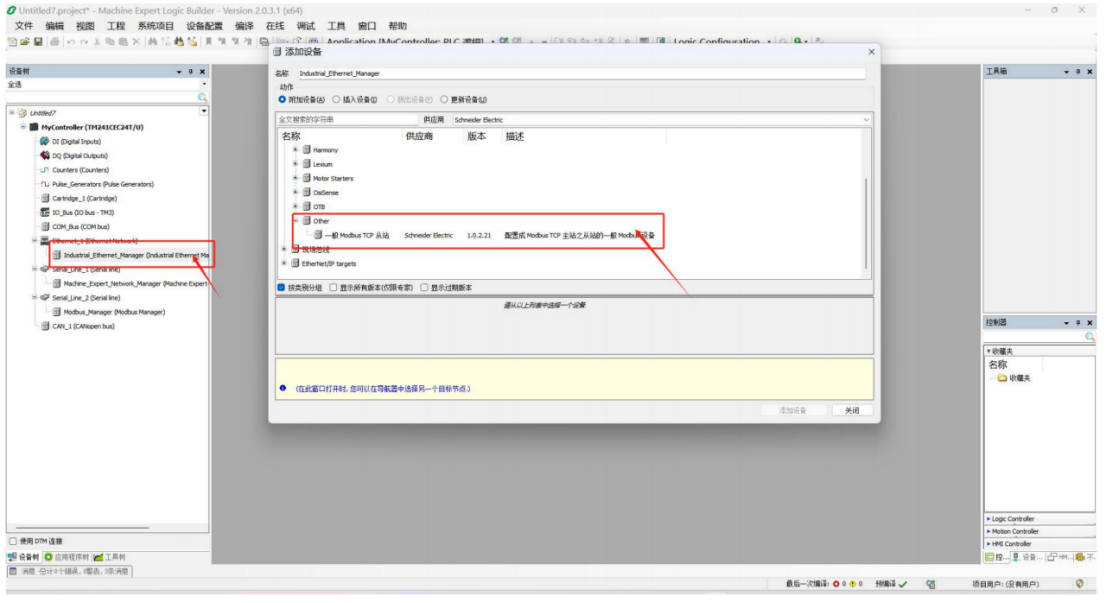Viewport: 1106px width, 603px height.
Task: Click the 全文搜索 search field in dialog
Action: tap(346, 120)
